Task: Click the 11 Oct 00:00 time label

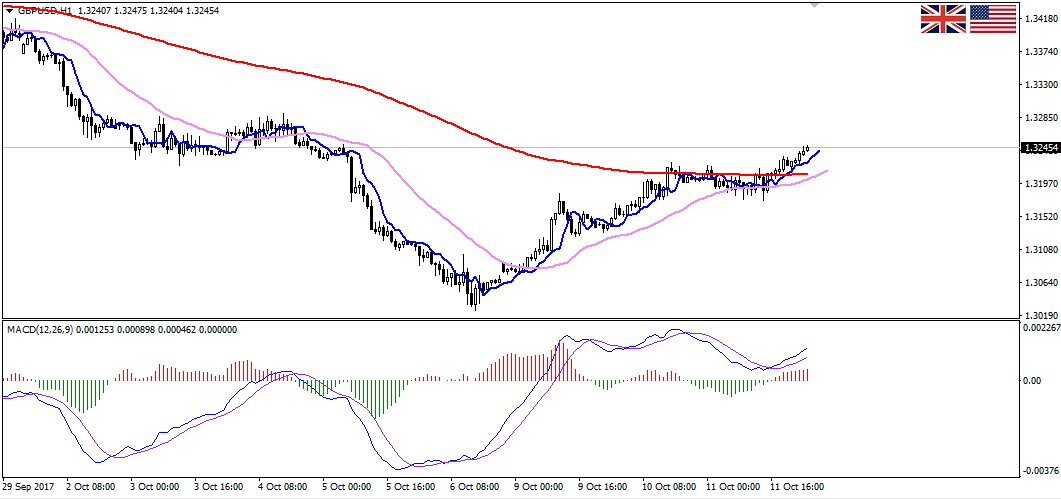Action: [x=733, y=486]
